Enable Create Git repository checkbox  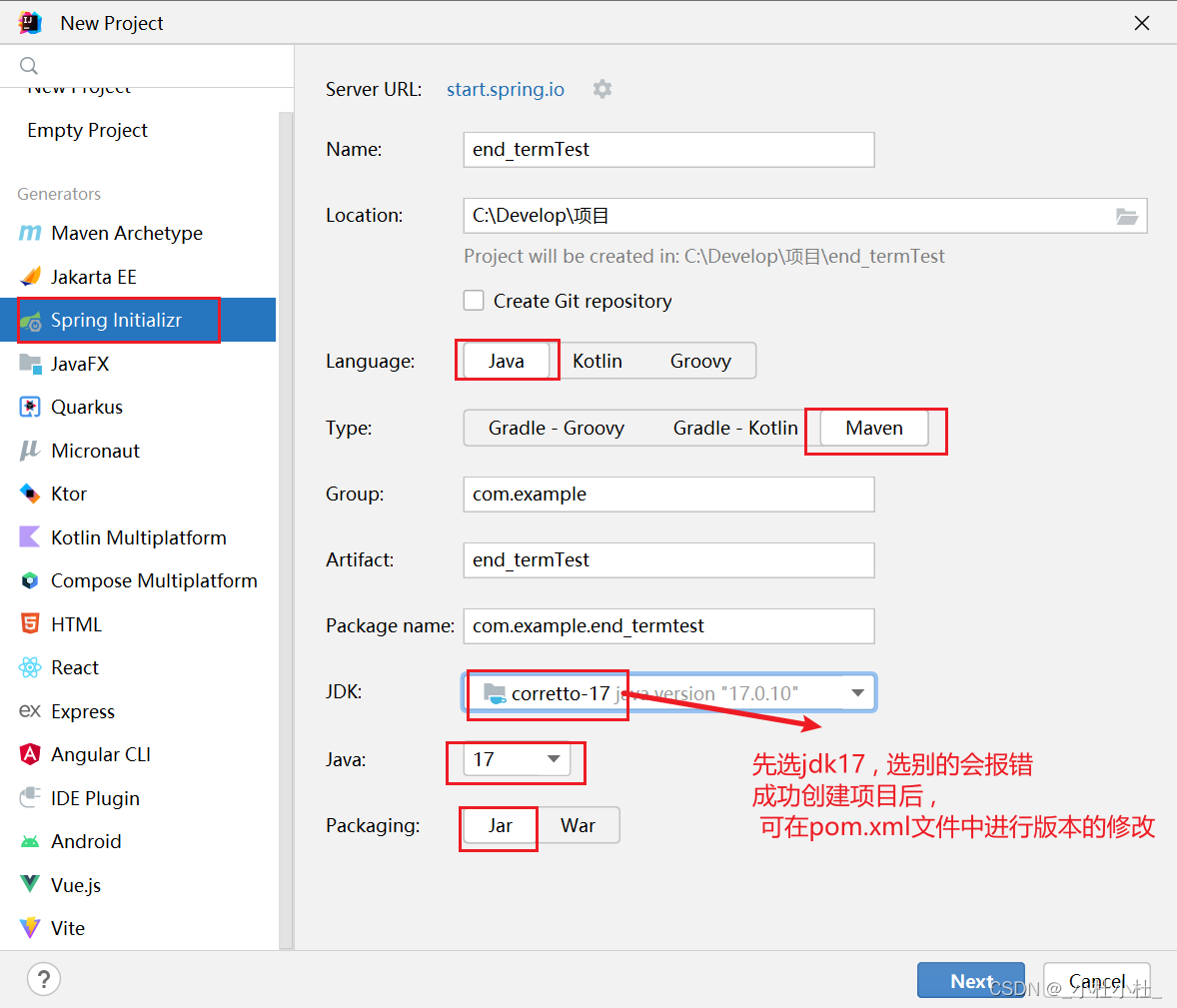pos(474,301)
